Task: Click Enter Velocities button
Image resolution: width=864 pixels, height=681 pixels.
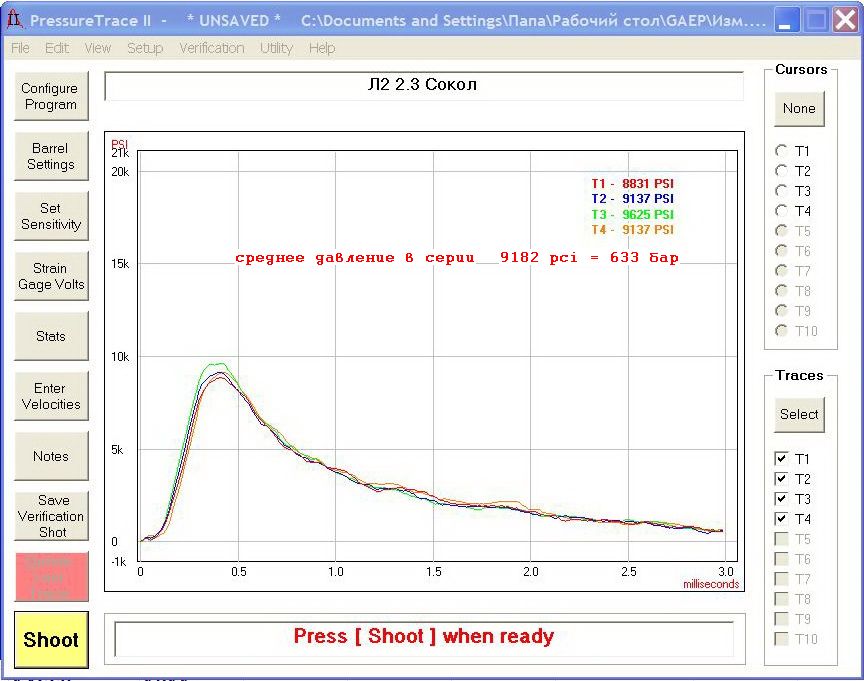Action: [x=50, y=396]
